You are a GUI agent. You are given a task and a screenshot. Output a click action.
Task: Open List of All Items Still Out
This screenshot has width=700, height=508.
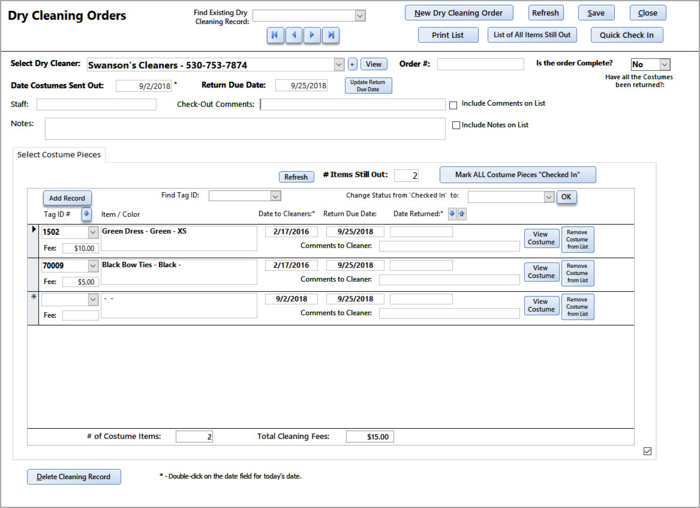click(532, 35)
